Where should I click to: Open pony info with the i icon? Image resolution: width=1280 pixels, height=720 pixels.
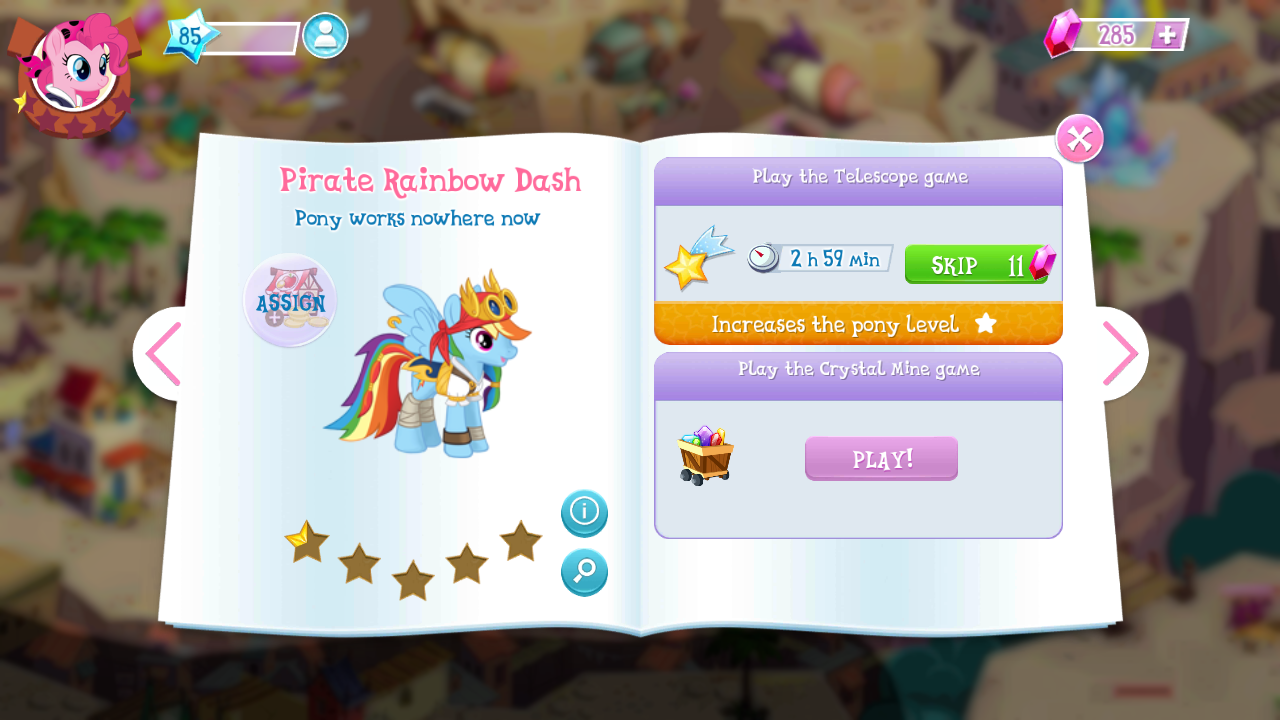click(584, 513)
